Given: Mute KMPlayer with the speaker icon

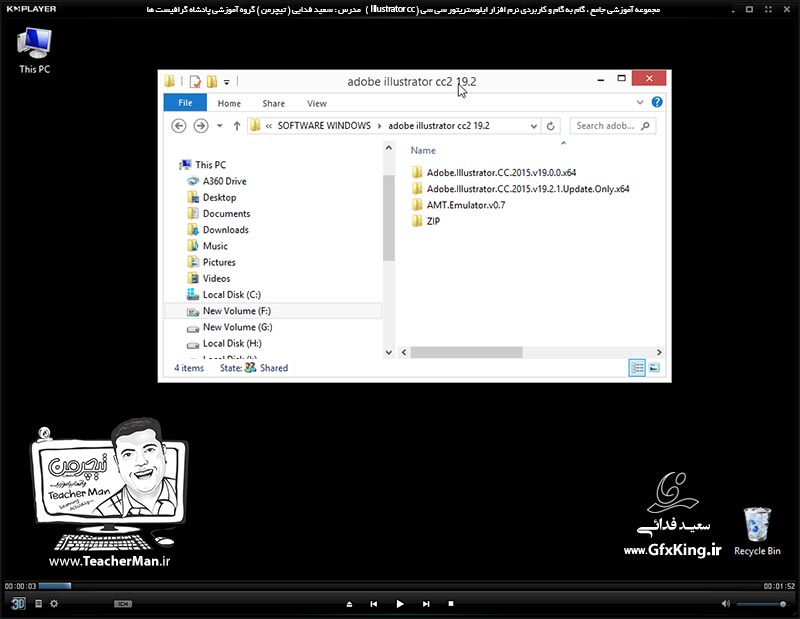Looking at the screenshot, I should 726,604.
